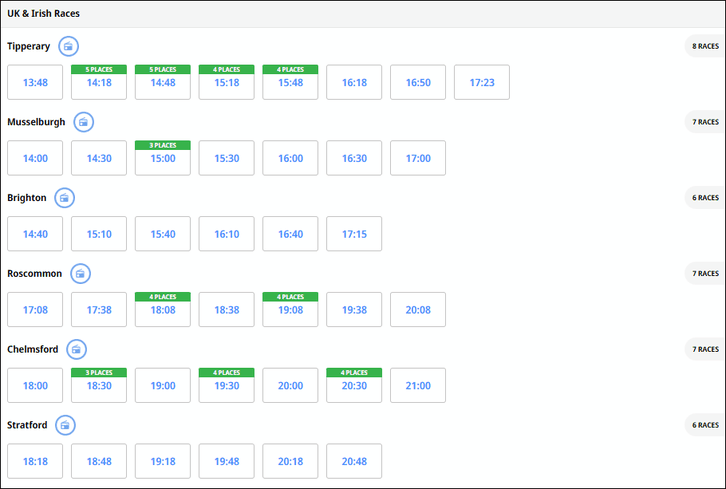Click the Stratford meeting name
726x489 pixels.
27,425
